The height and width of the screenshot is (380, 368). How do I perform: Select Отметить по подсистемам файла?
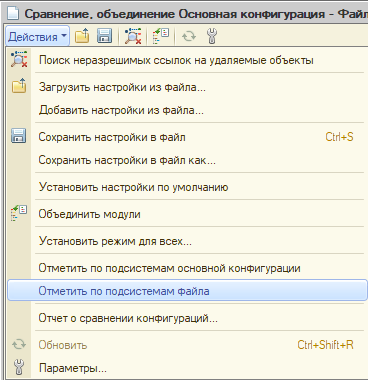[x=187, y=291]
